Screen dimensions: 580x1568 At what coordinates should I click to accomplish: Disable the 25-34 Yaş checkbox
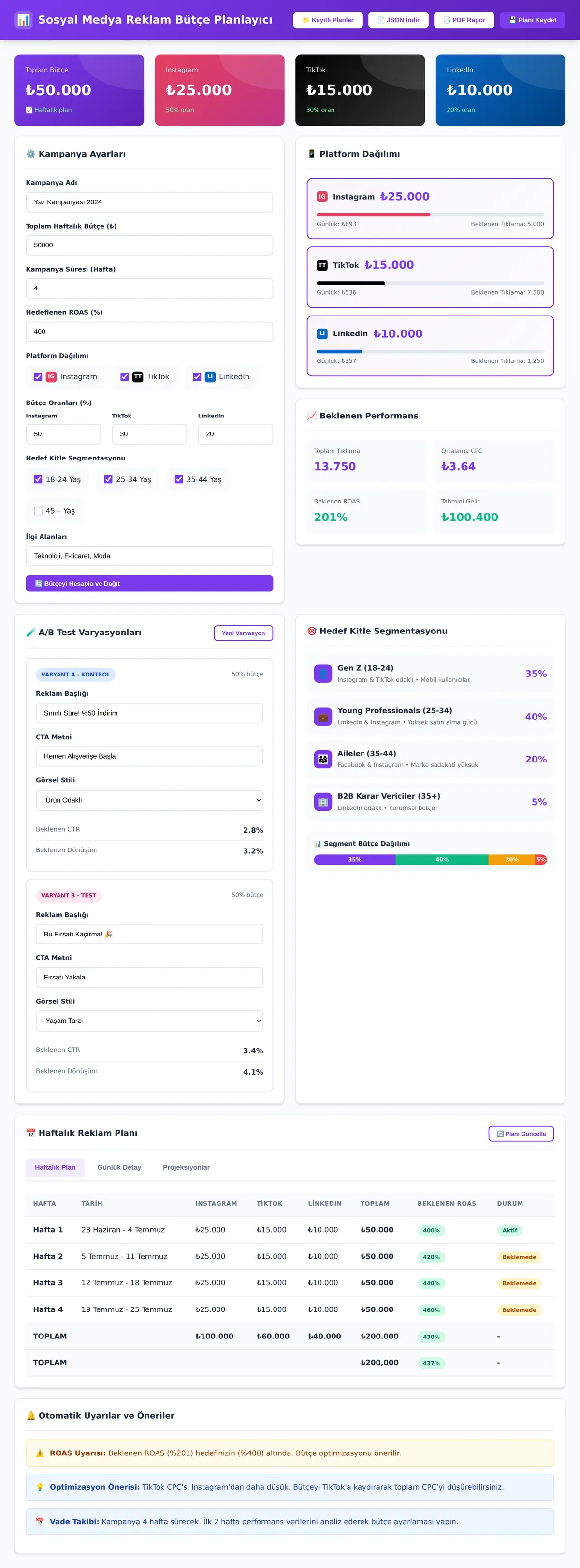[x=108, y=480]
